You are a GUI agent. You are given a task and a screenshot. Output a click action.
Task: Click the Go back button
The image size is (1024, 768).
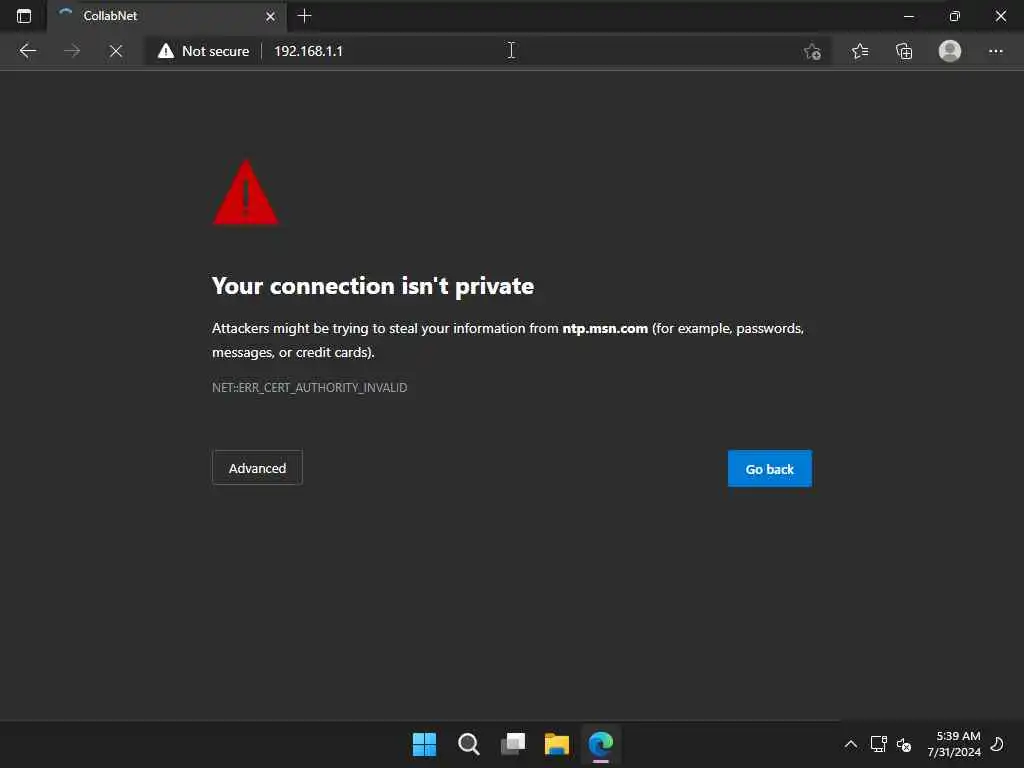tap(770, 469)
